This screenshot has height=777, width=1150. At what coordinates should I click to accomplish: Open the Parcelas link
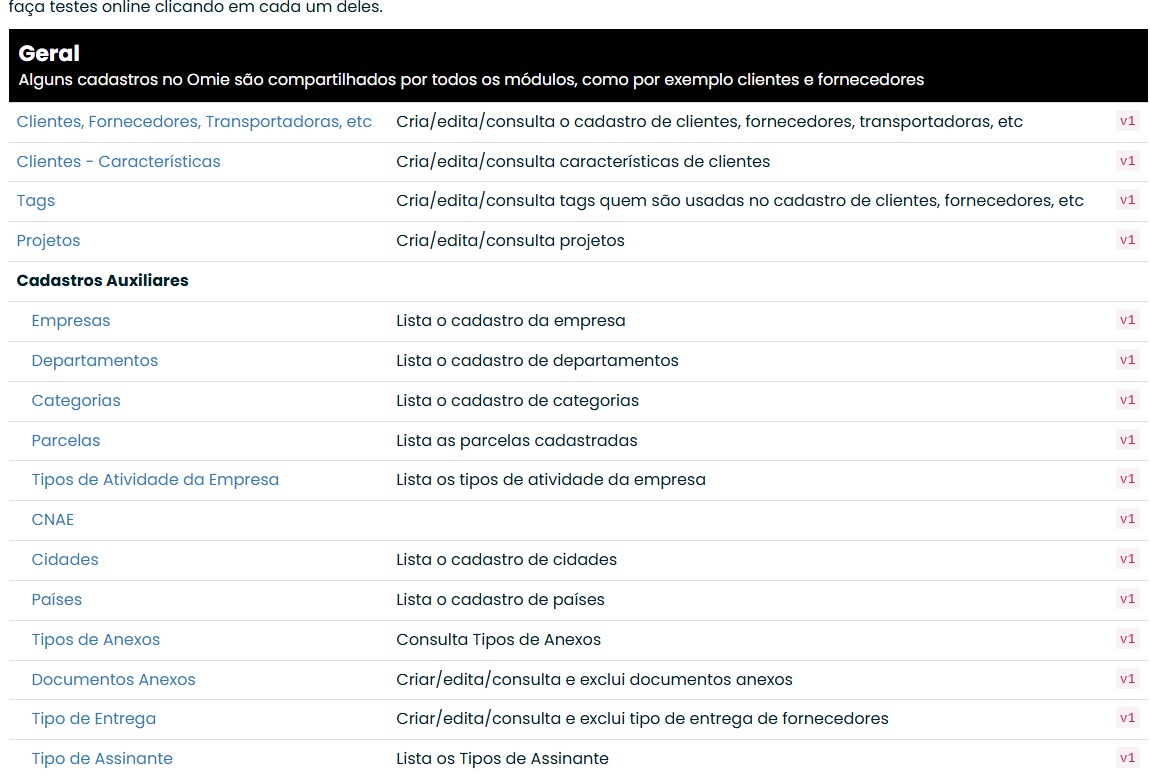[x=66, y=441]
